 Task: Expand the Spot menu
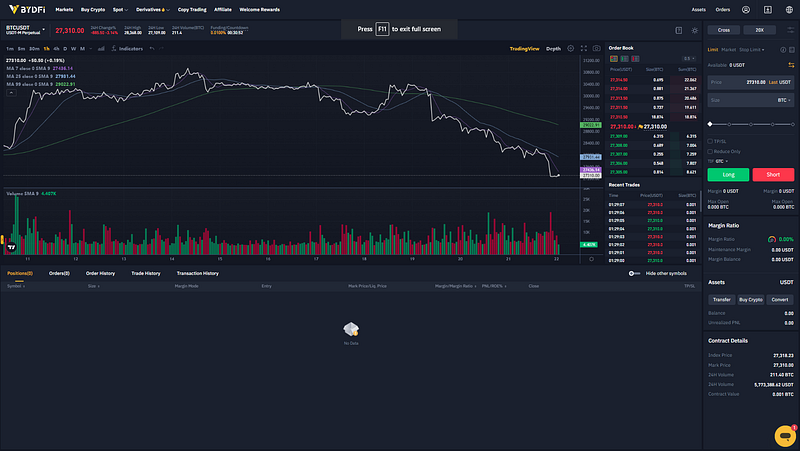pos(120,10)
